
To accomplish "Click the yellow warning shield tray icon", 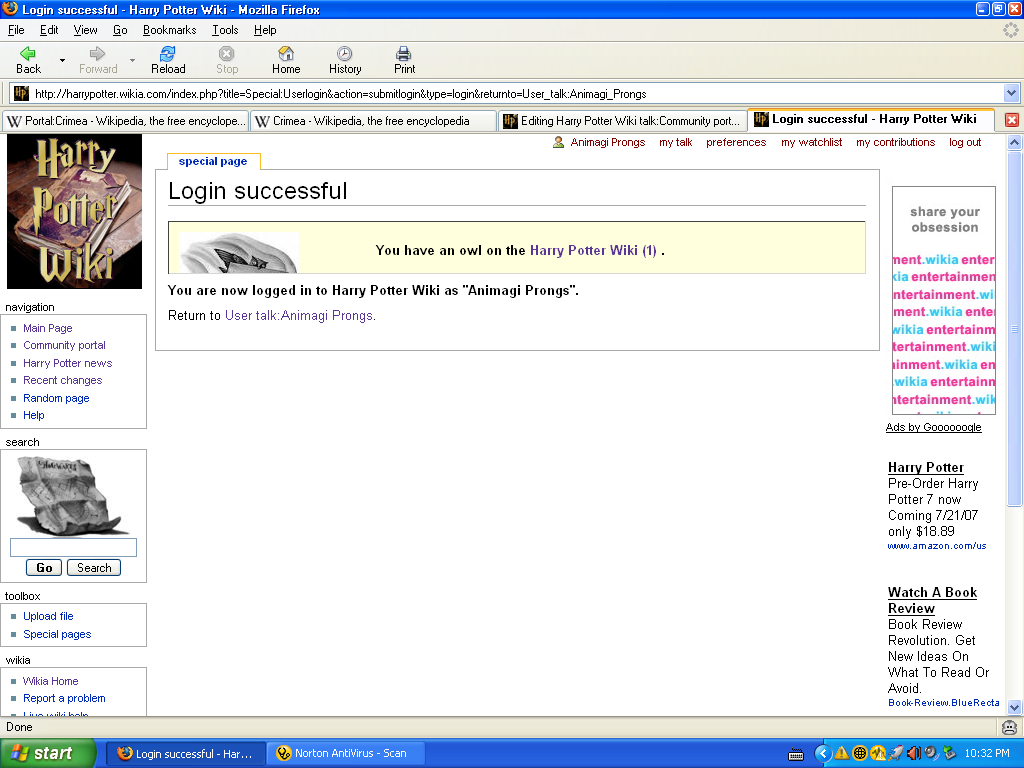I will (x=842, y=754).
